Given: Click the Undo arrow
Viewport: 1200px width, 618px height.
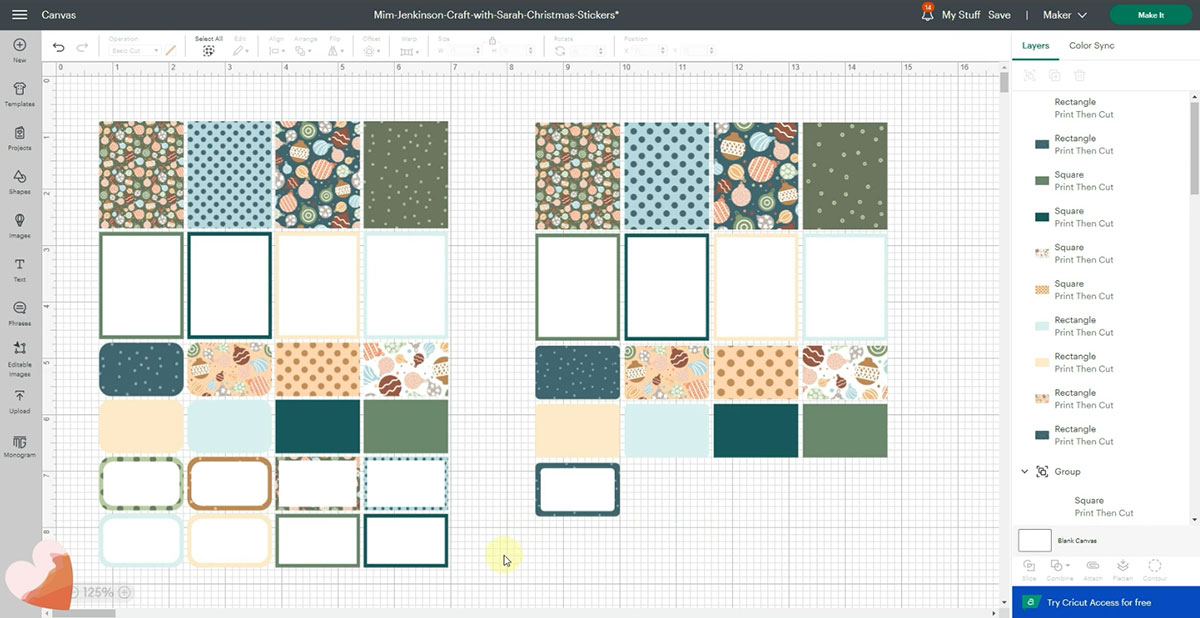Looking at the screenshot, I should click(58, 47).
